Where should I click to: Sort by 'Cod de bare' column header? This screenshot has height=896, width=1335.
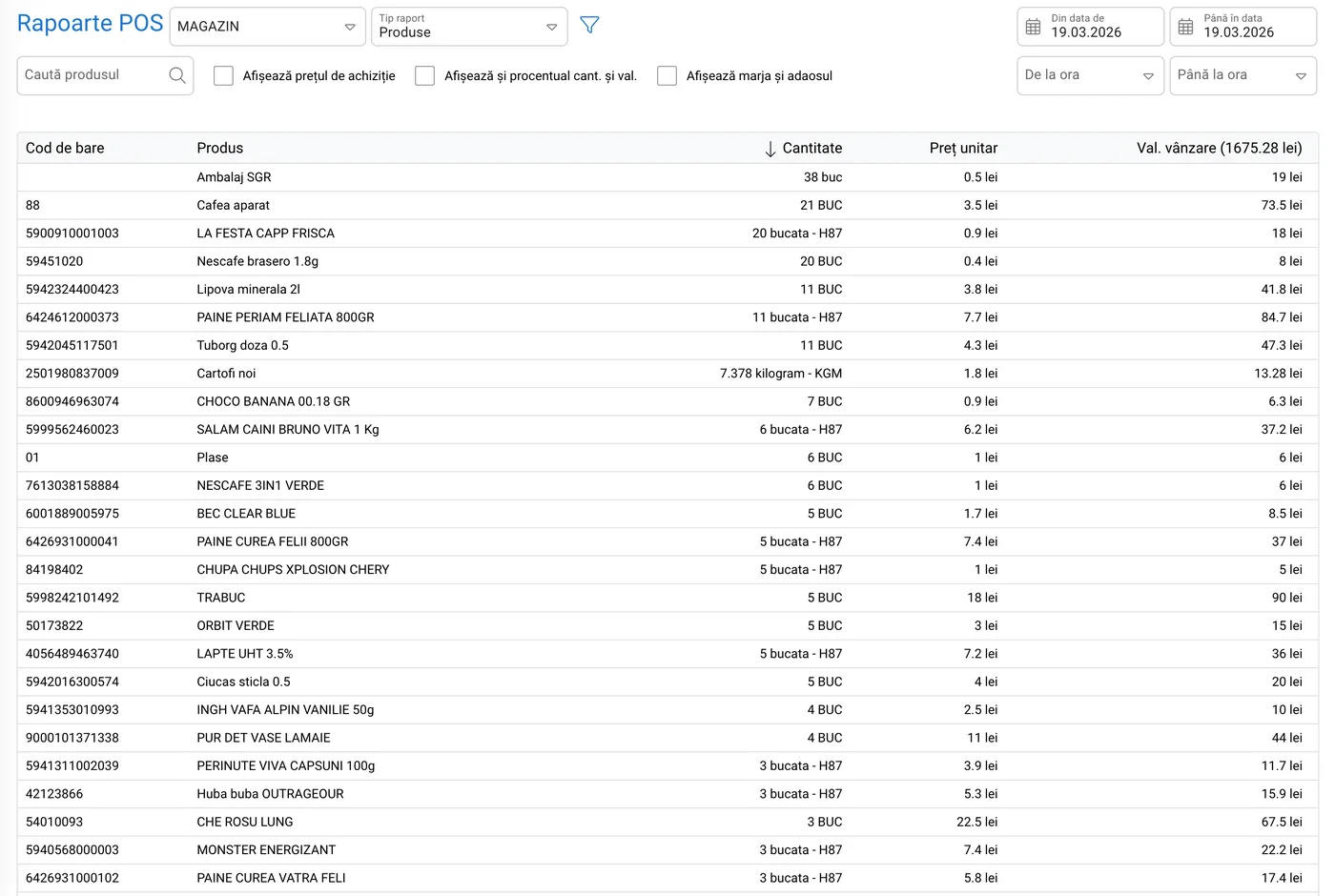[x=65, y=148]
